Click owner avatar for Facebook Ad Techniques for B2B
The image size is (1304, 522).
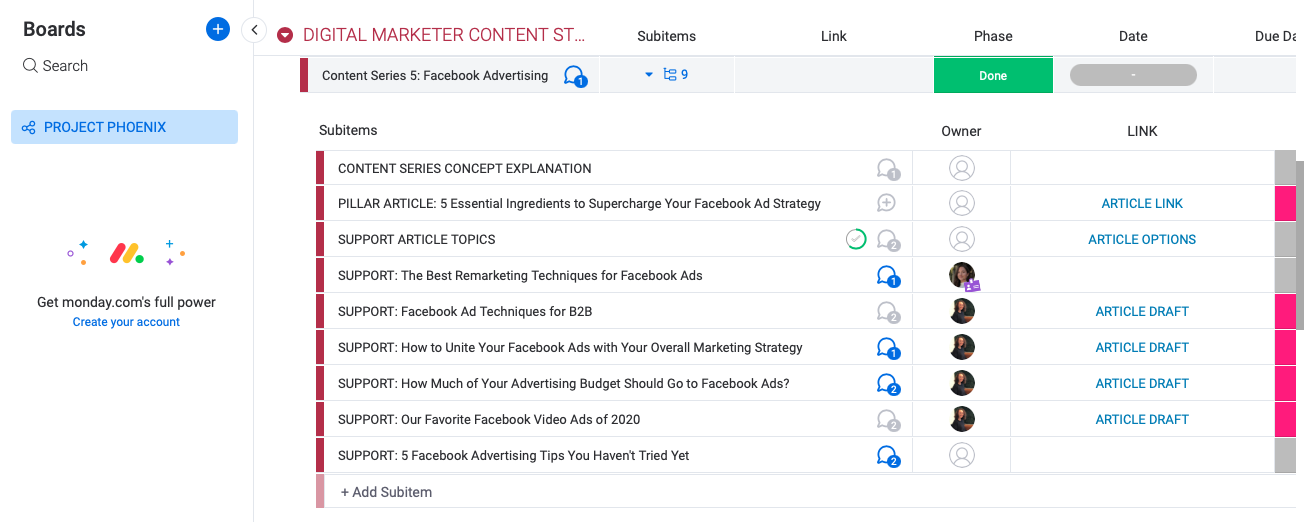(961, 311)
